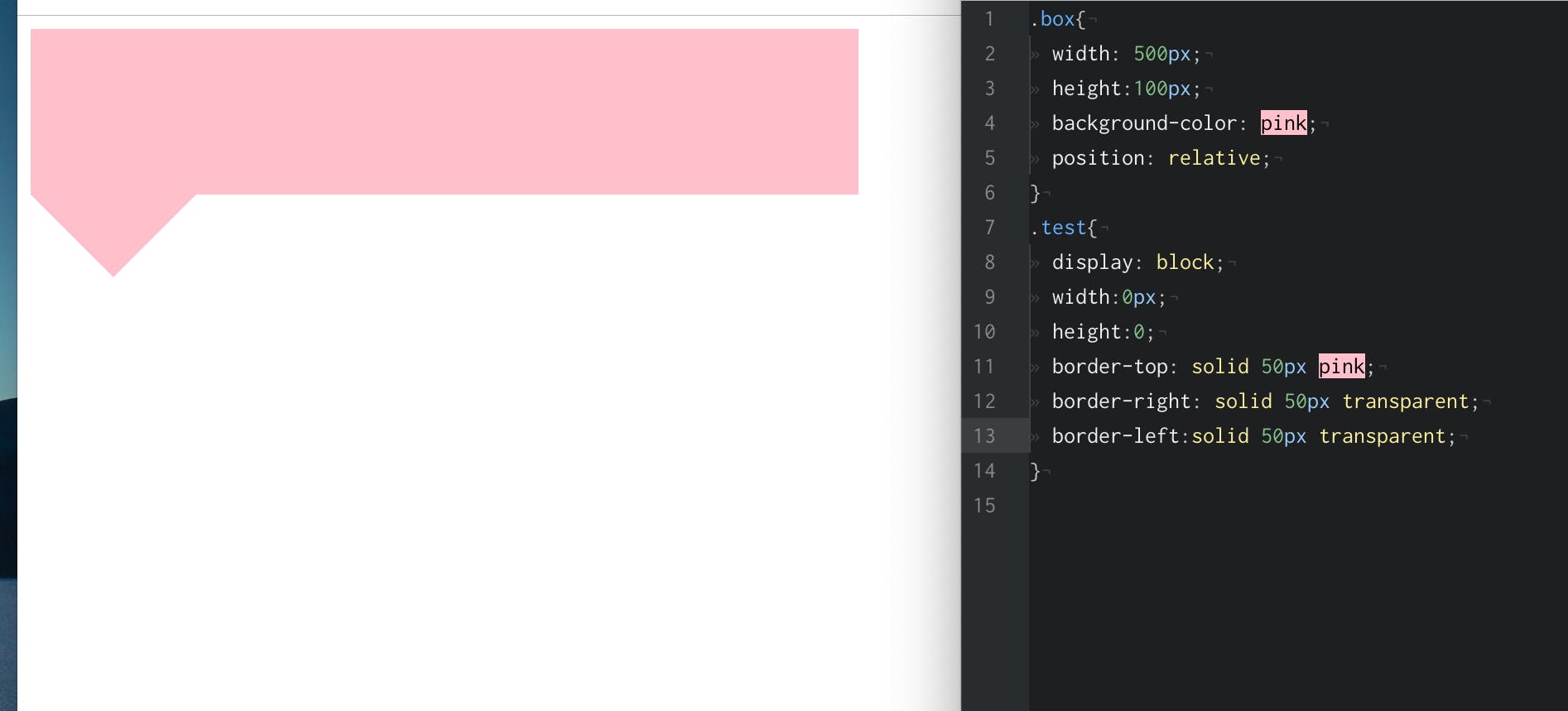
Task: Click the relative position value
Action: (1214, 158)
